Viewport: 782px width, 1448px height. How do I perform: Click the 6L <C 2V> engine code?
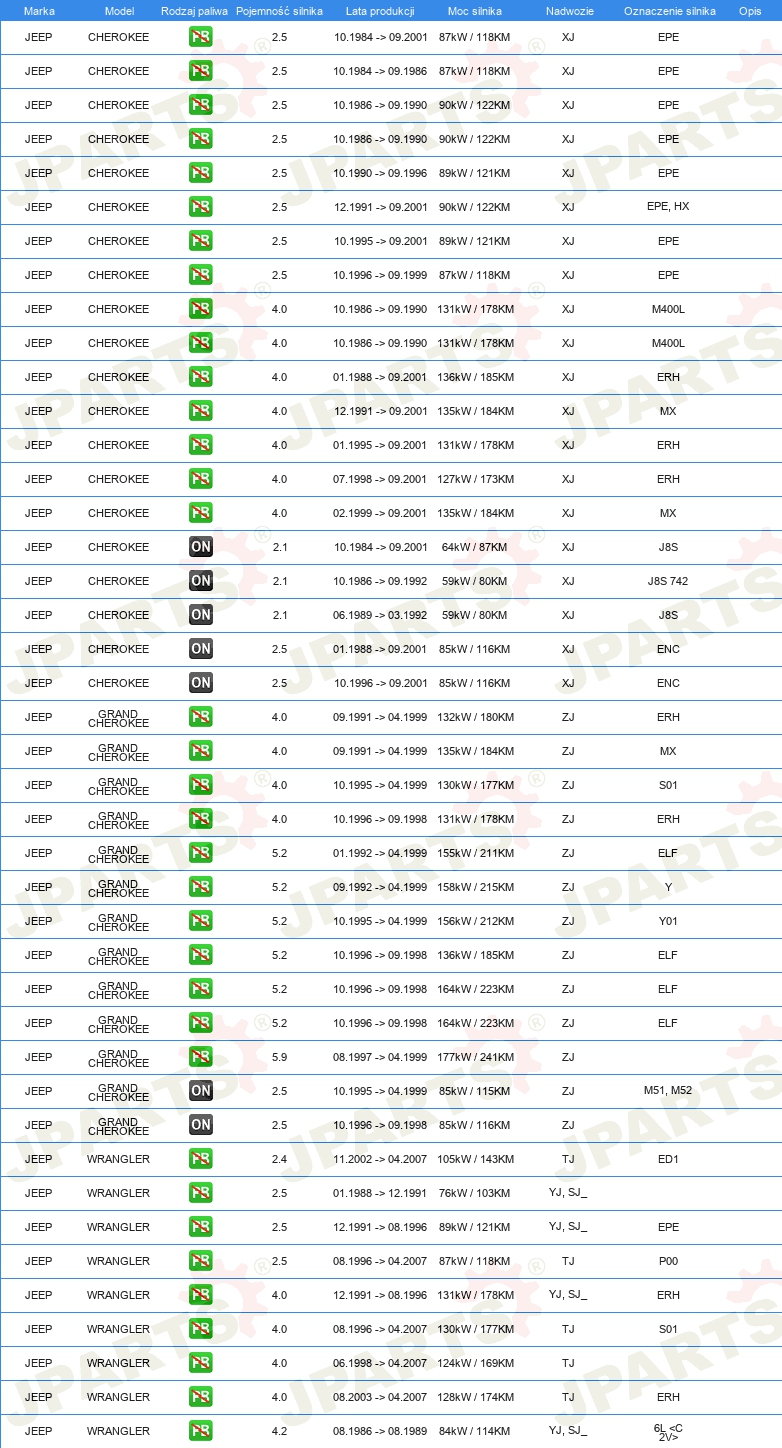pyautogui.click(x=668, y=1431)
